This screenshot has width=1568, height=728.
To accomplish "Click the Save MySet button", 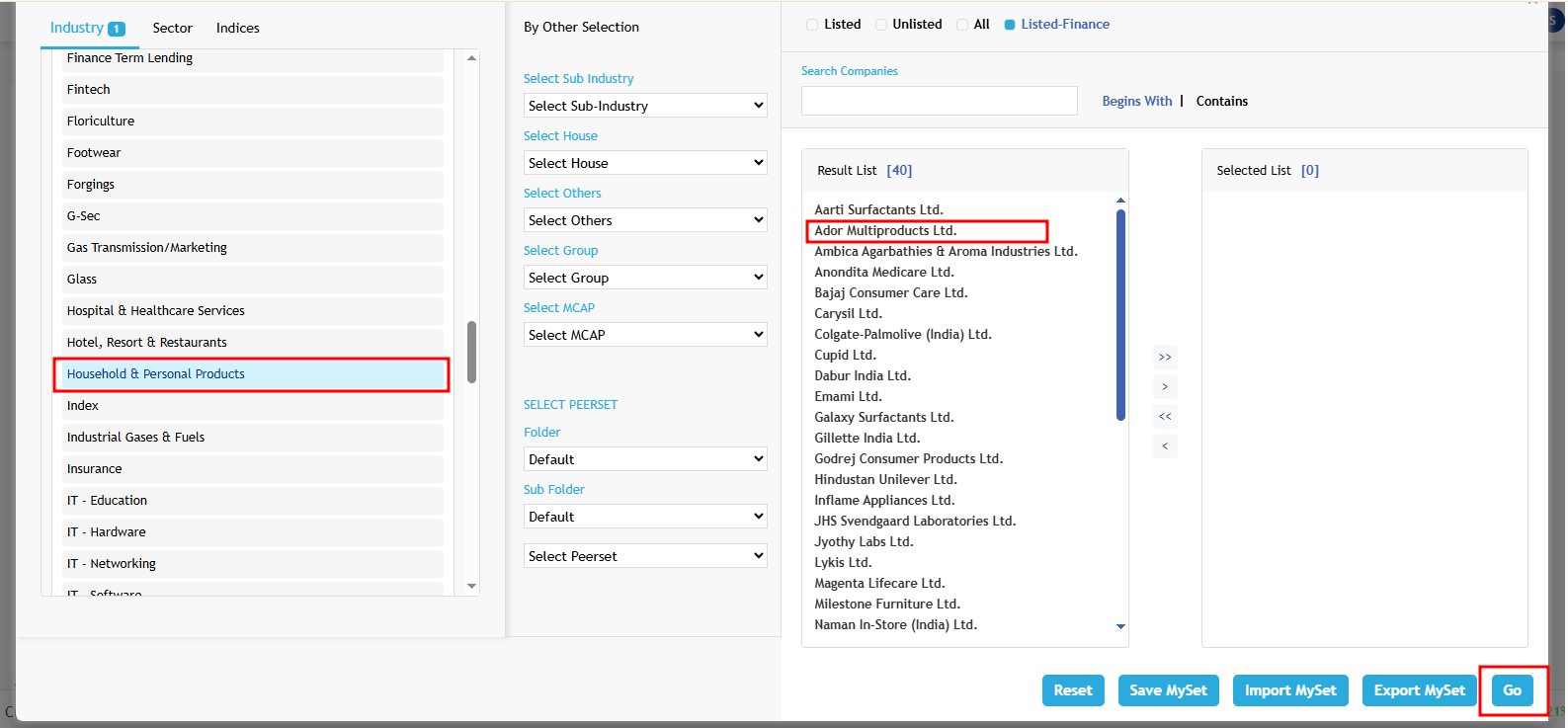I will (1168, 690).
